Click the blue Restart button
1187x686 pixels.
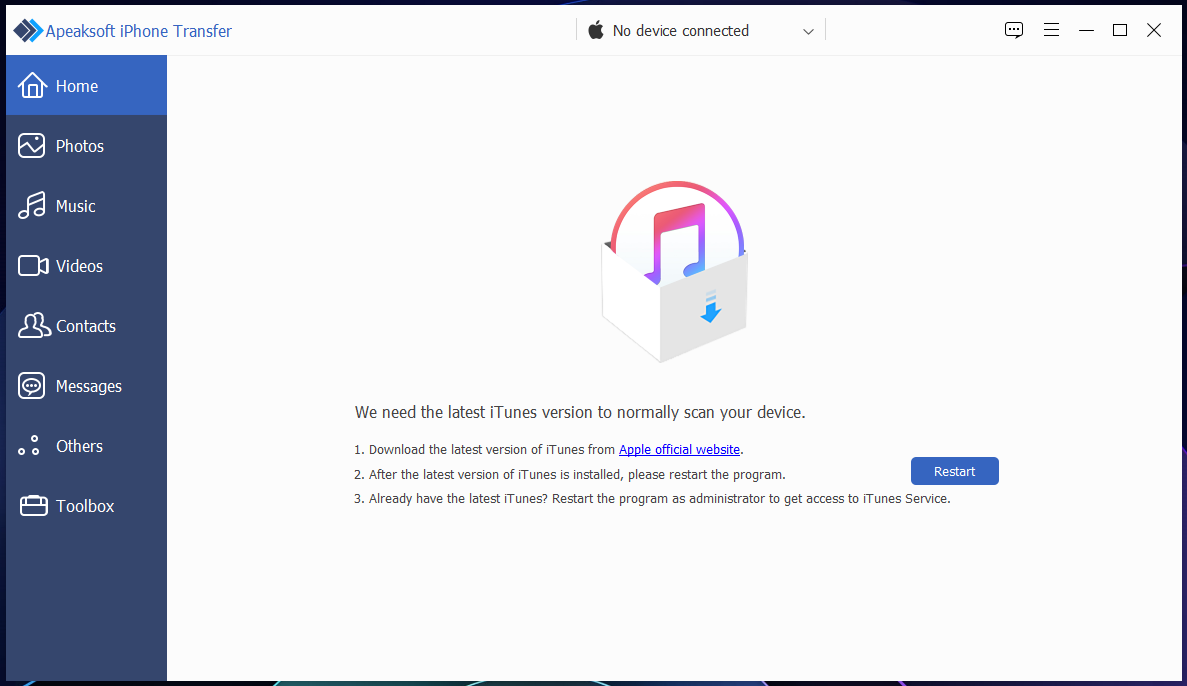coord(954,471)
